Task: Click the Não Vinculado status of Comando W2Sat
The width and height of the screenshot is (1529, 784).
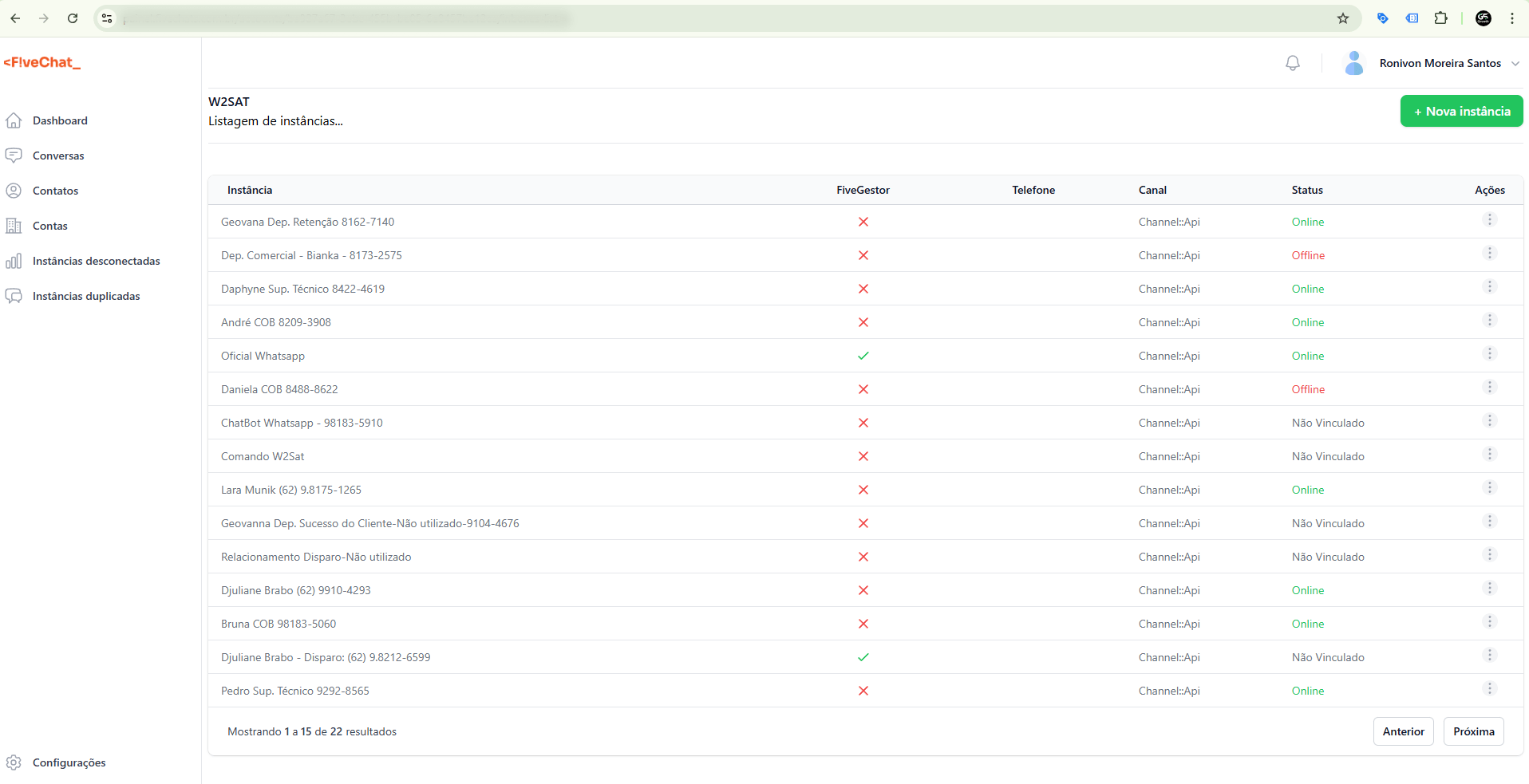Action: (x=1328, y=456)
